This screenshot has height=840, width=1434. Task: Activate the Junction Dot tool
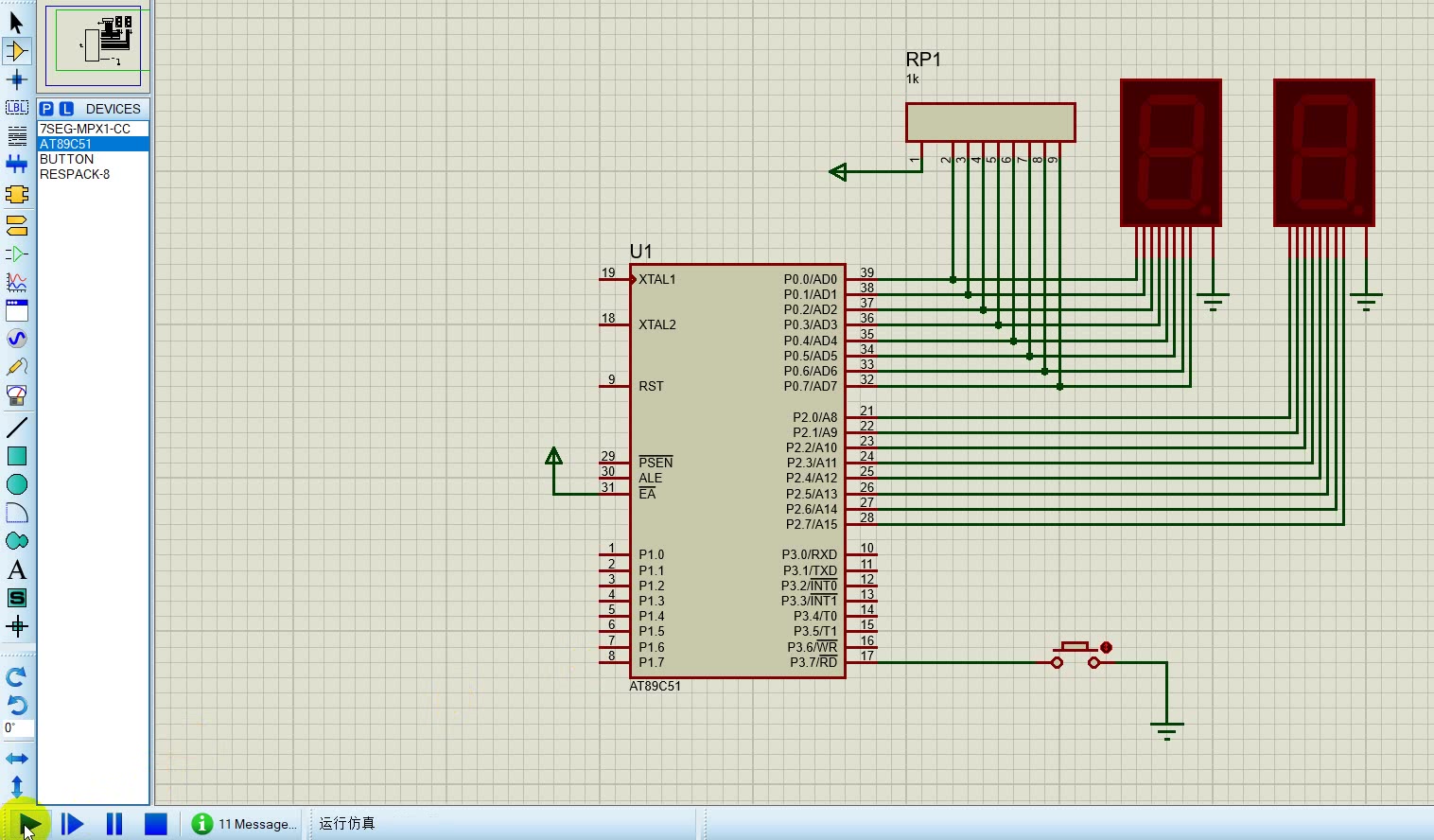coord(16,79)
